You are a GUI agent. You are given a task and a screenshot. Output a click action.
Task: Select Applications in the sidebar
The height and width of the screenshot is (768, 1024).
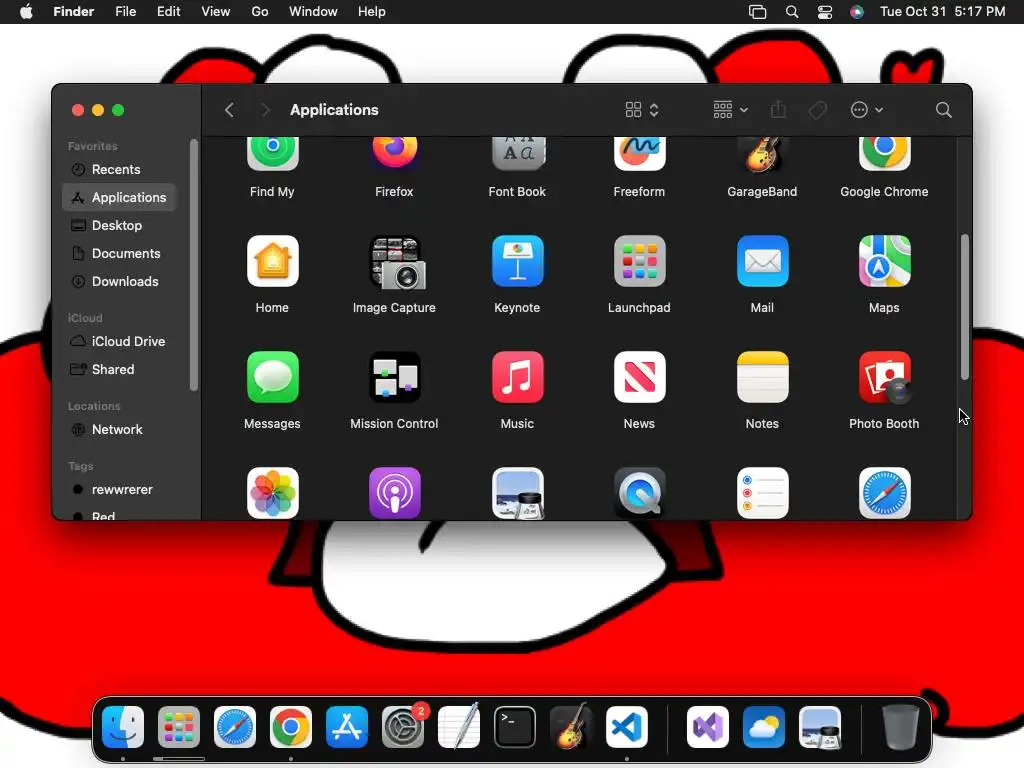tap(119, 197)
